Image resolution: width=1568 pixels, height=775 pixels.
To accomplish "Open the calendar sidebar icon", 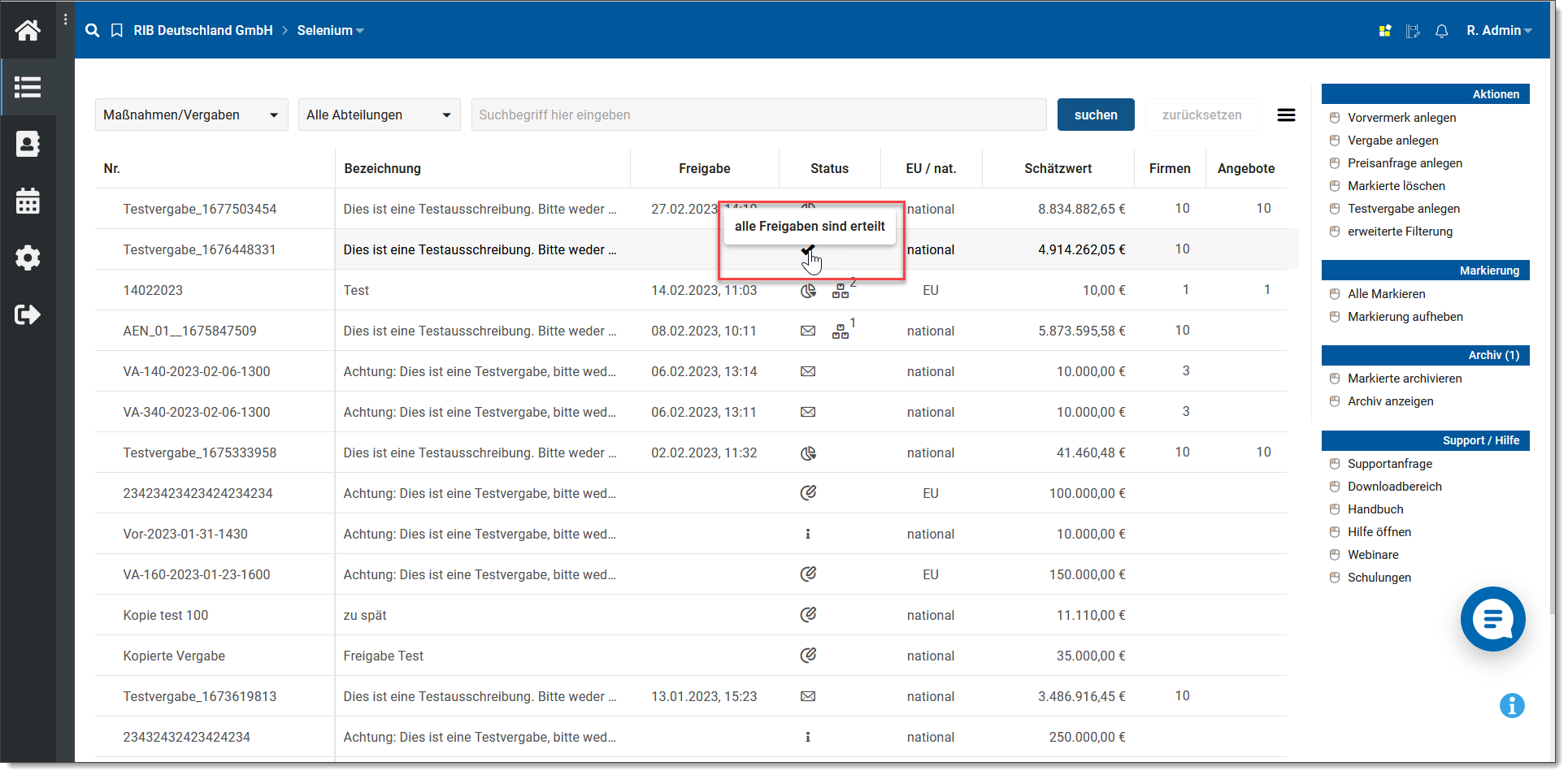I will point(28,201).
